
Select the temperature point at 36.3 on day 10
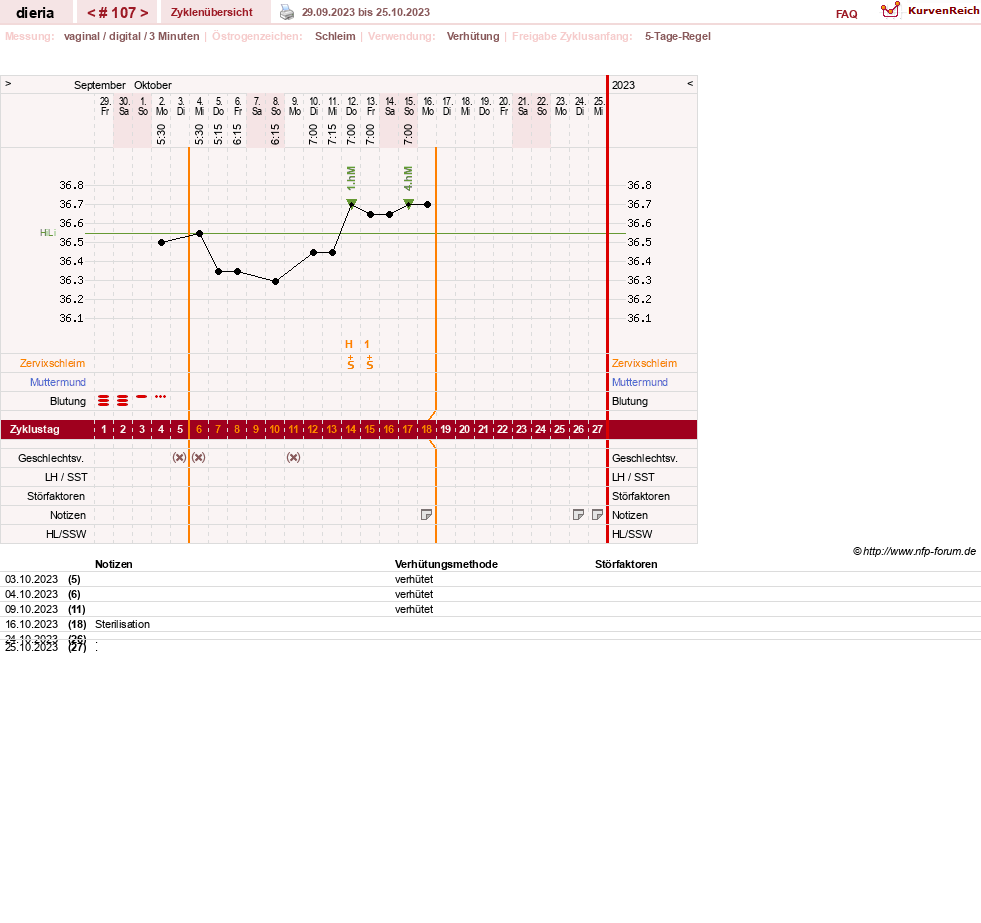pyautogui.click(x=275, y=282)
